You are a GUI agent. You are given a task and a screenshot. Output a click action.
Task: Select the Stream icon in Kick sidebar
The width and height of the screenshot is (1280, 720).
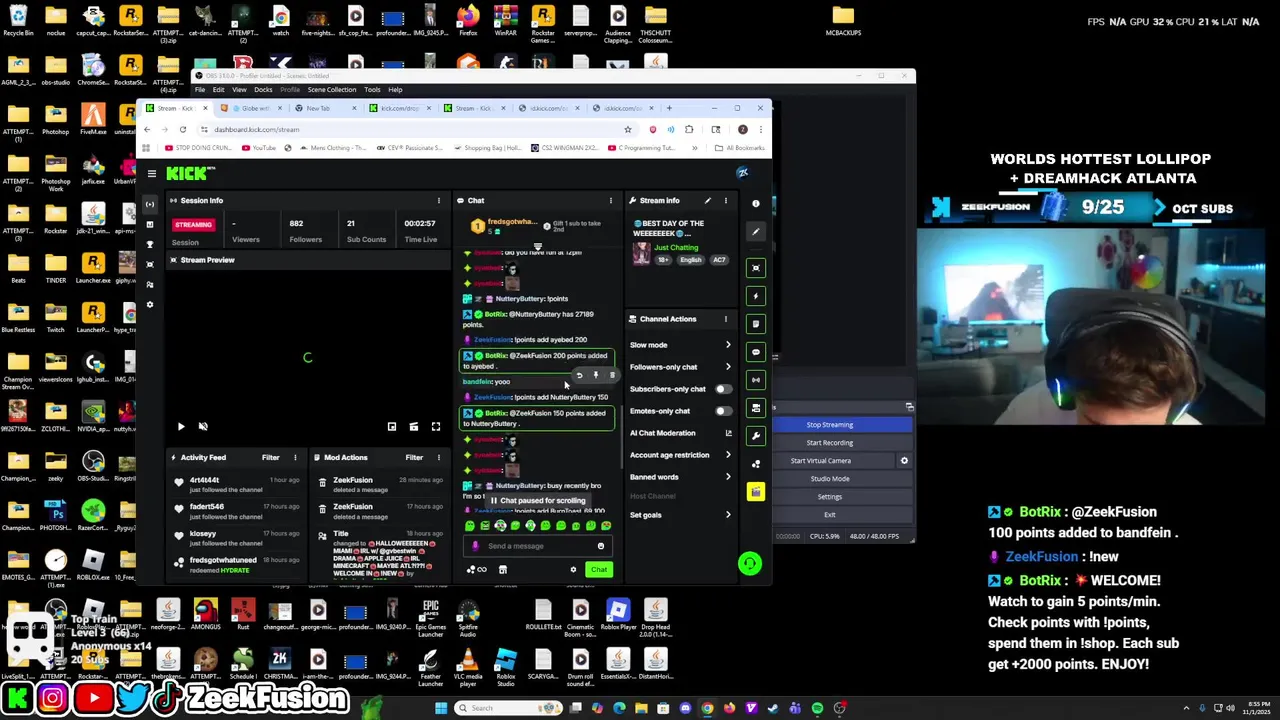[150, 204]
